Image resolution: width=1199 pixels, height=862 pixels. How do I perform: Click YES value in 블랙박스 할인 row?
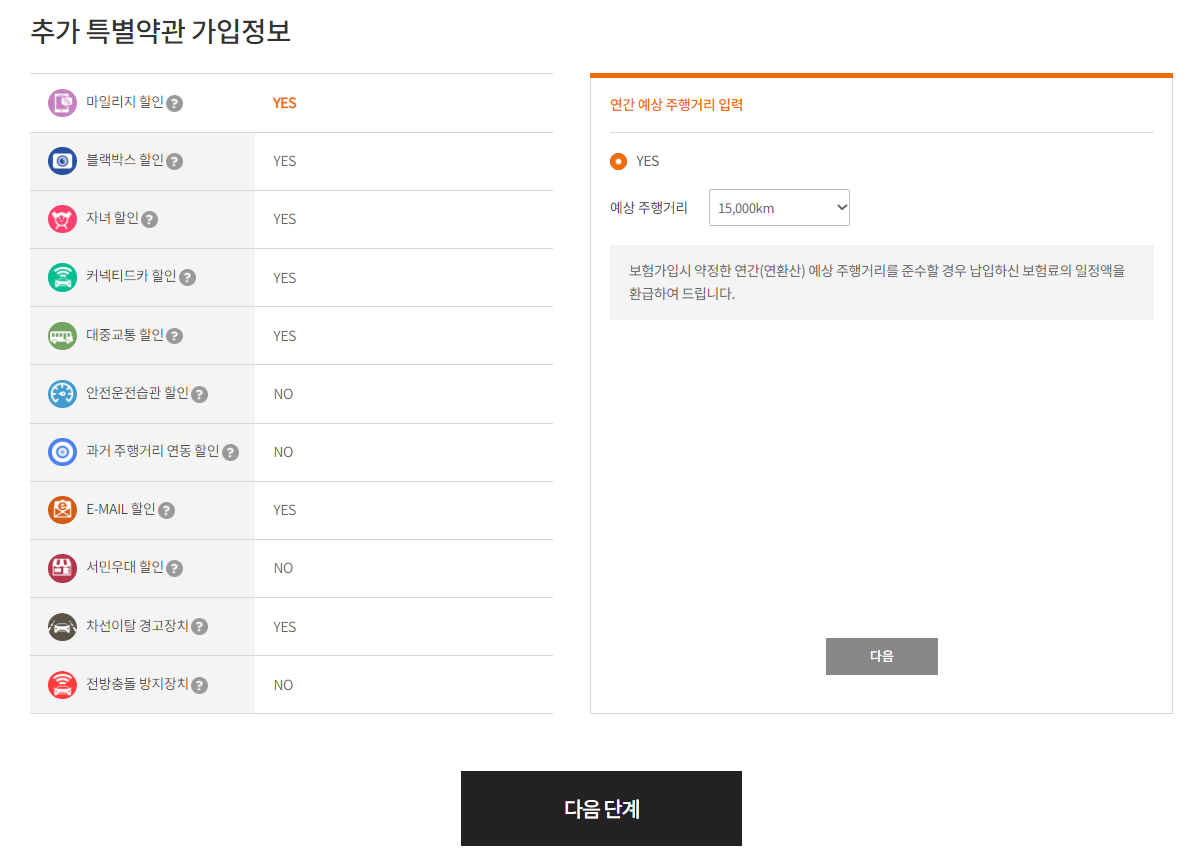284,161
